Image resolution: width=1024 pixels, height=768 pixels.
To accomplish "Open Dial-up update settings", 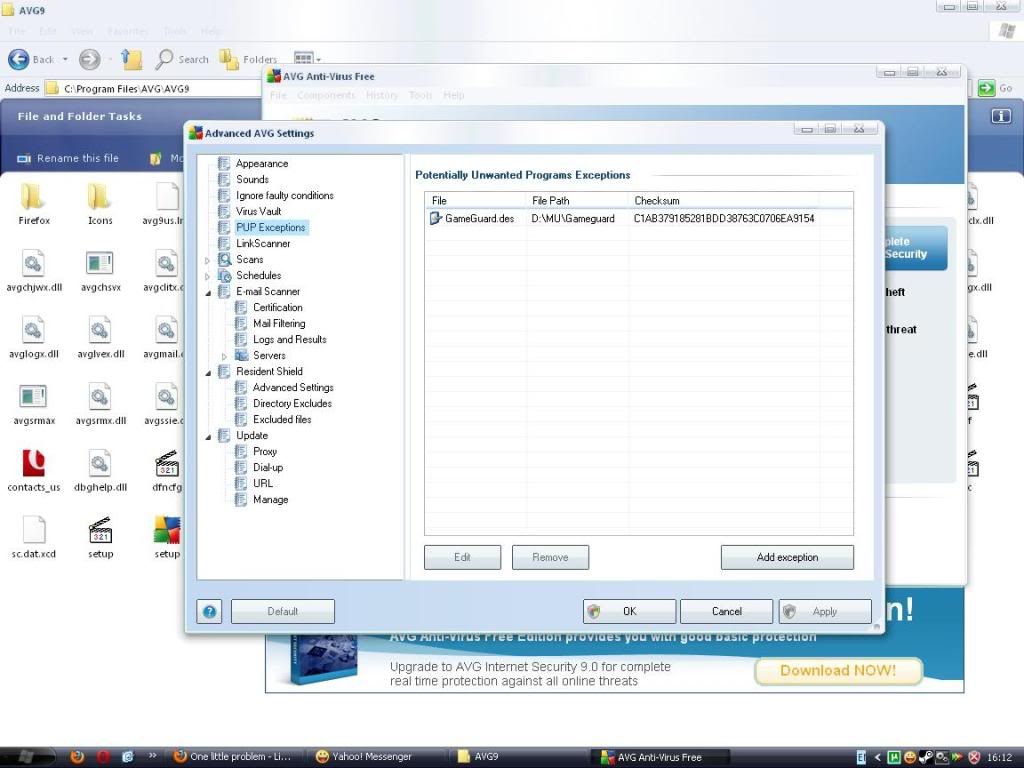I will (268, 467).
